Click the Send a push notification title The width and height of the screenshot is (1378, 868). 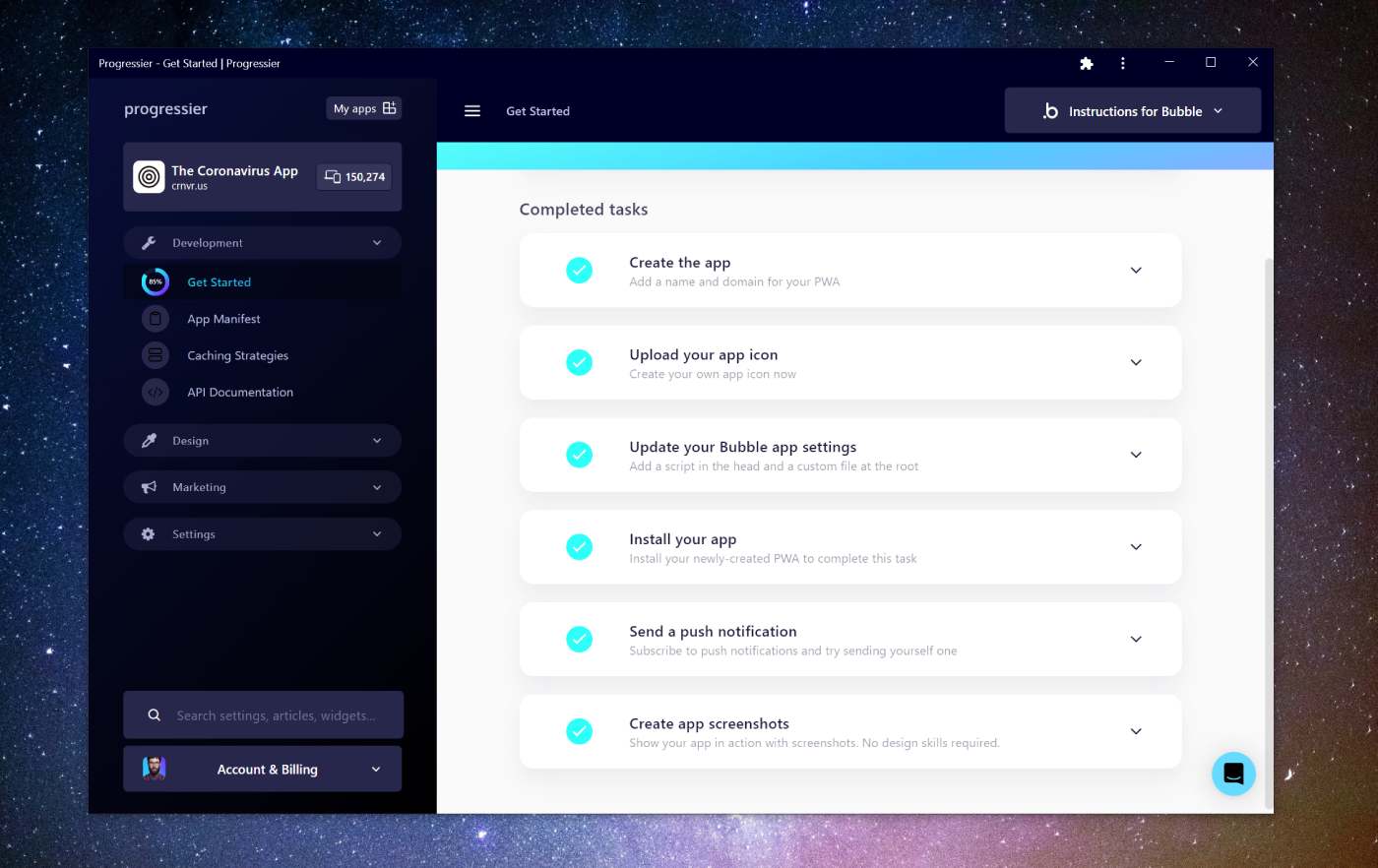714,632
